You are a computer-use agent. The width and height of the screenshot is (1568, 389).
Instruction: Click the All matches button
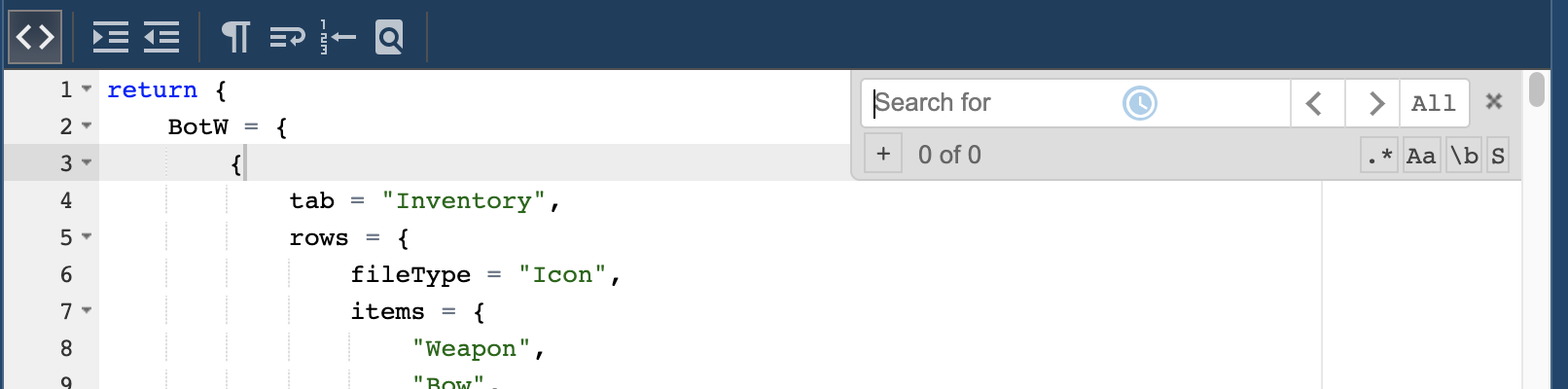point(1433,103)
